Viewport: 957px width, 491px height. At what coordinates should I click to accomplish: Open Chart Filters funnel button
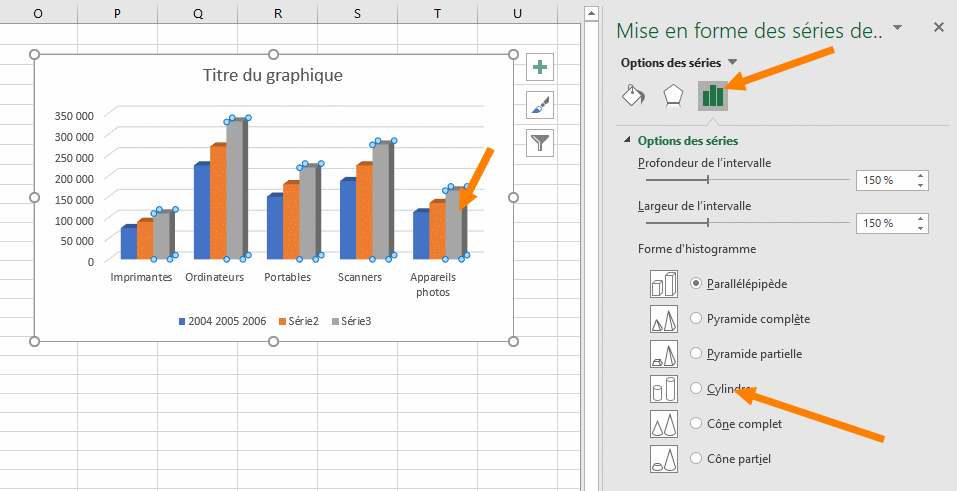click(540, 143)
